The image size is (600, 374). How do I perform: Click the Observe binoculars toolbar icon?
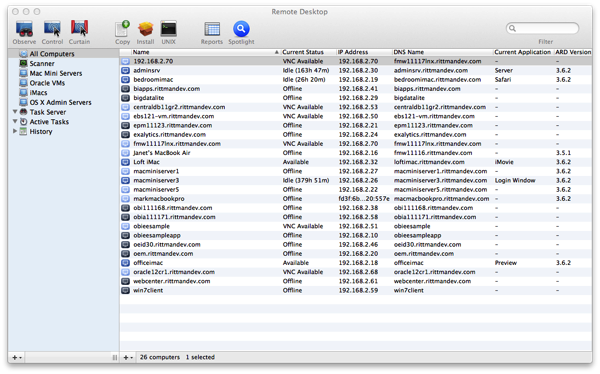(24, 29)
